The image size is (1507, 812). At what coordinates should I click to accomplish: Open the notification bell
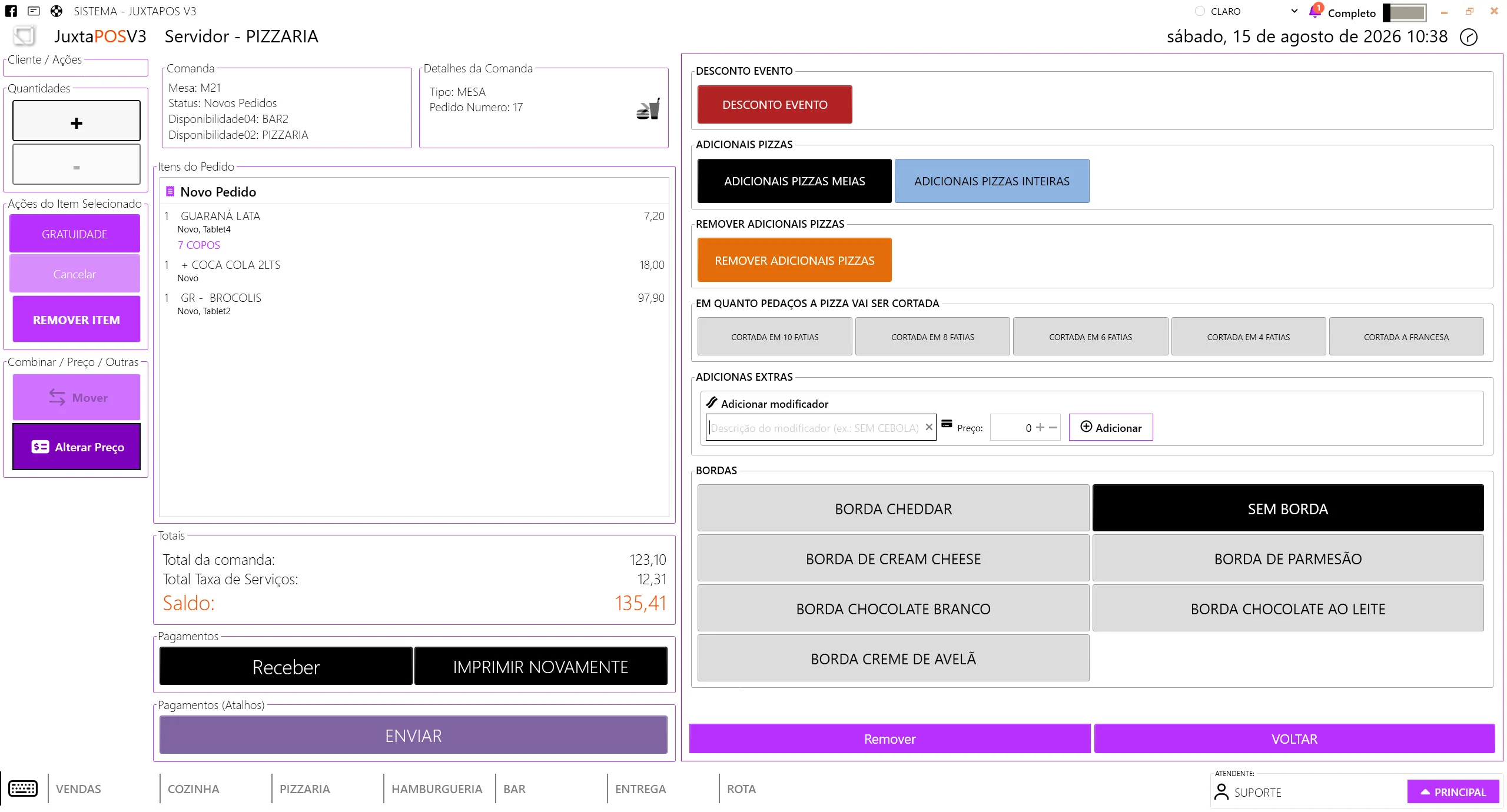coord(1315,11)
